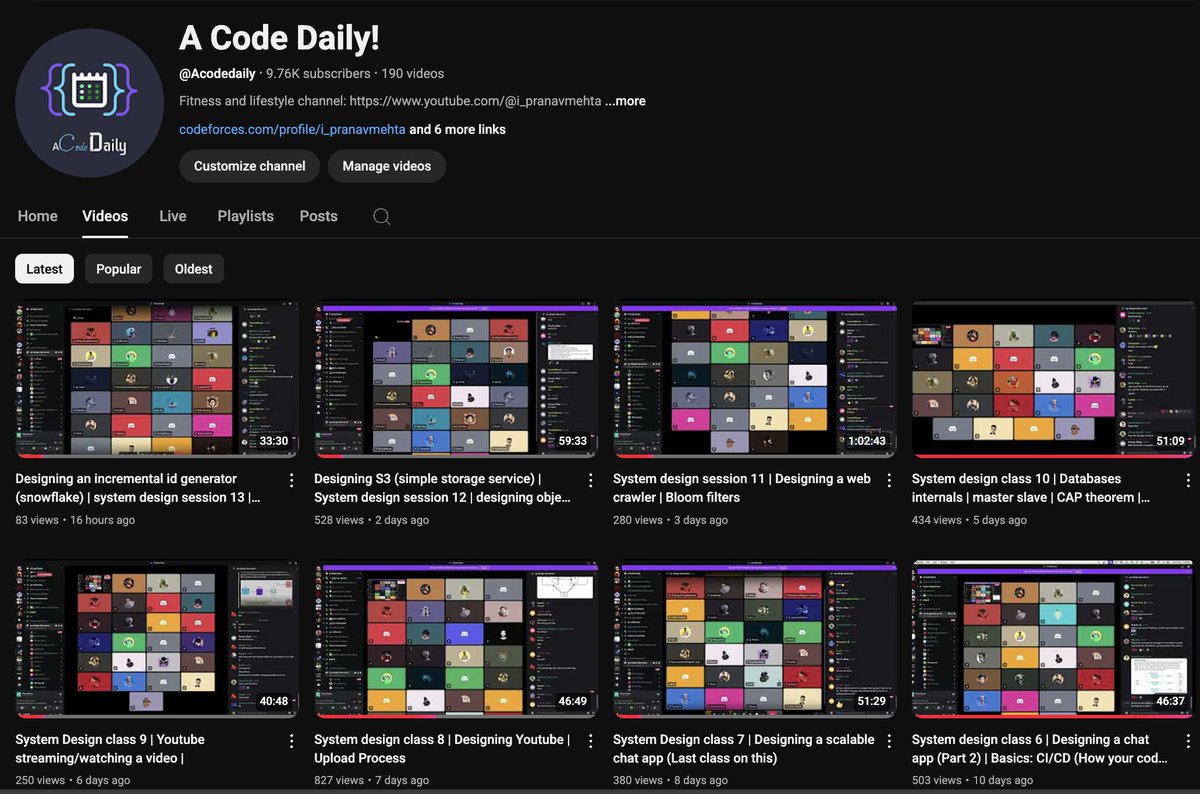Switch sorting to Oldest
1200x794 pixels.
[x=193, y=268]
